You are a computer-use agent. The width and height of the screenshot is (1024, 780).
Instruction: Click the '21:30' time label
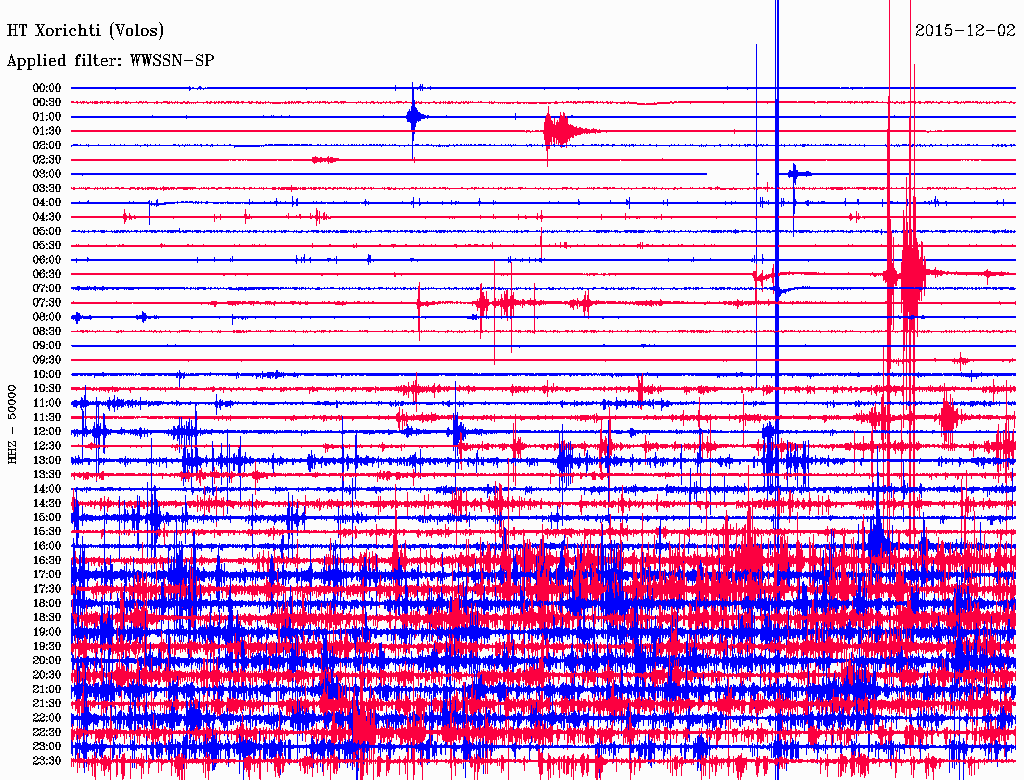47,704
